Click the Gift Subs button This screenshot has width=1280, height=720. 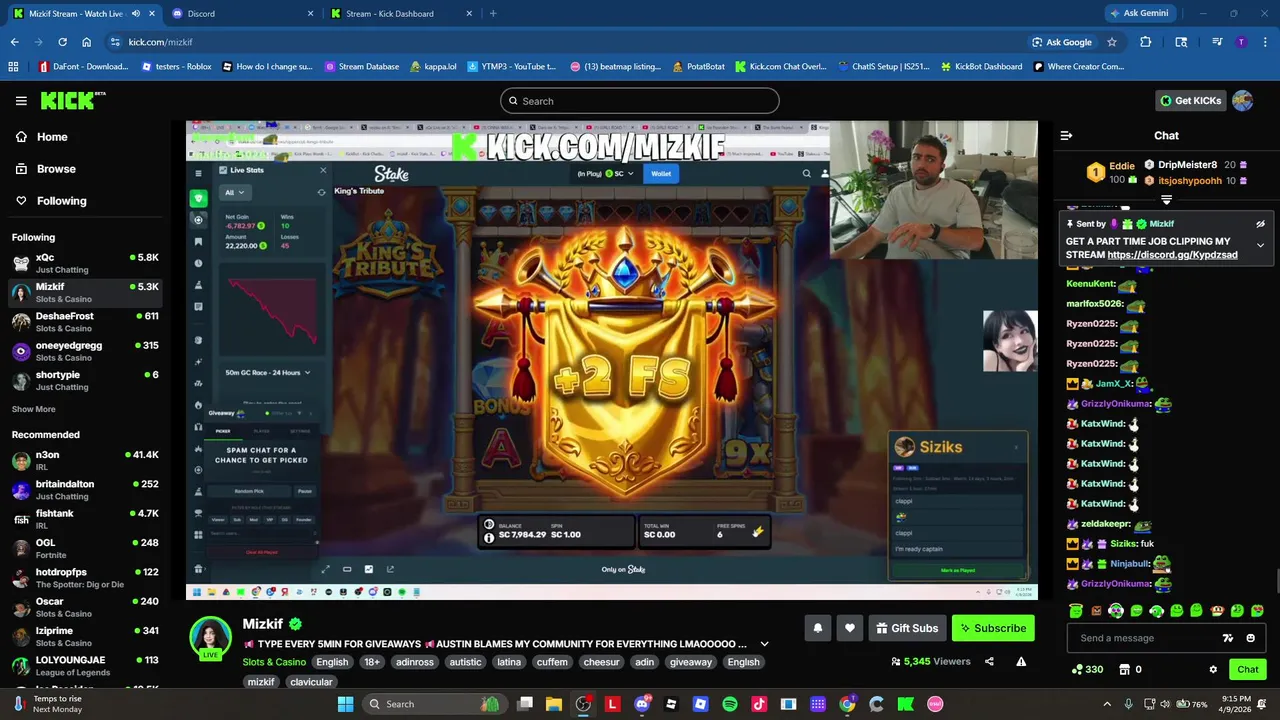click(x=907, y=628)
